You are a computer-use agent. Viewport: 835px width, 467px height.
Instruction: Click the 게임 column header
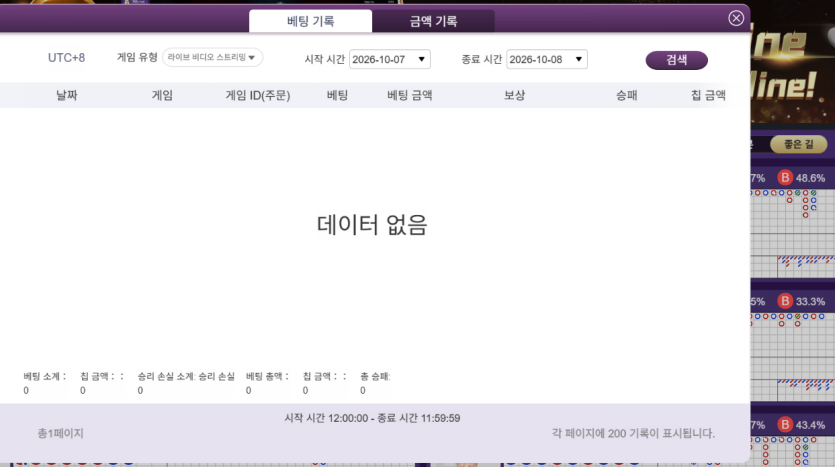pyautogui.click(x=162, y=95)
